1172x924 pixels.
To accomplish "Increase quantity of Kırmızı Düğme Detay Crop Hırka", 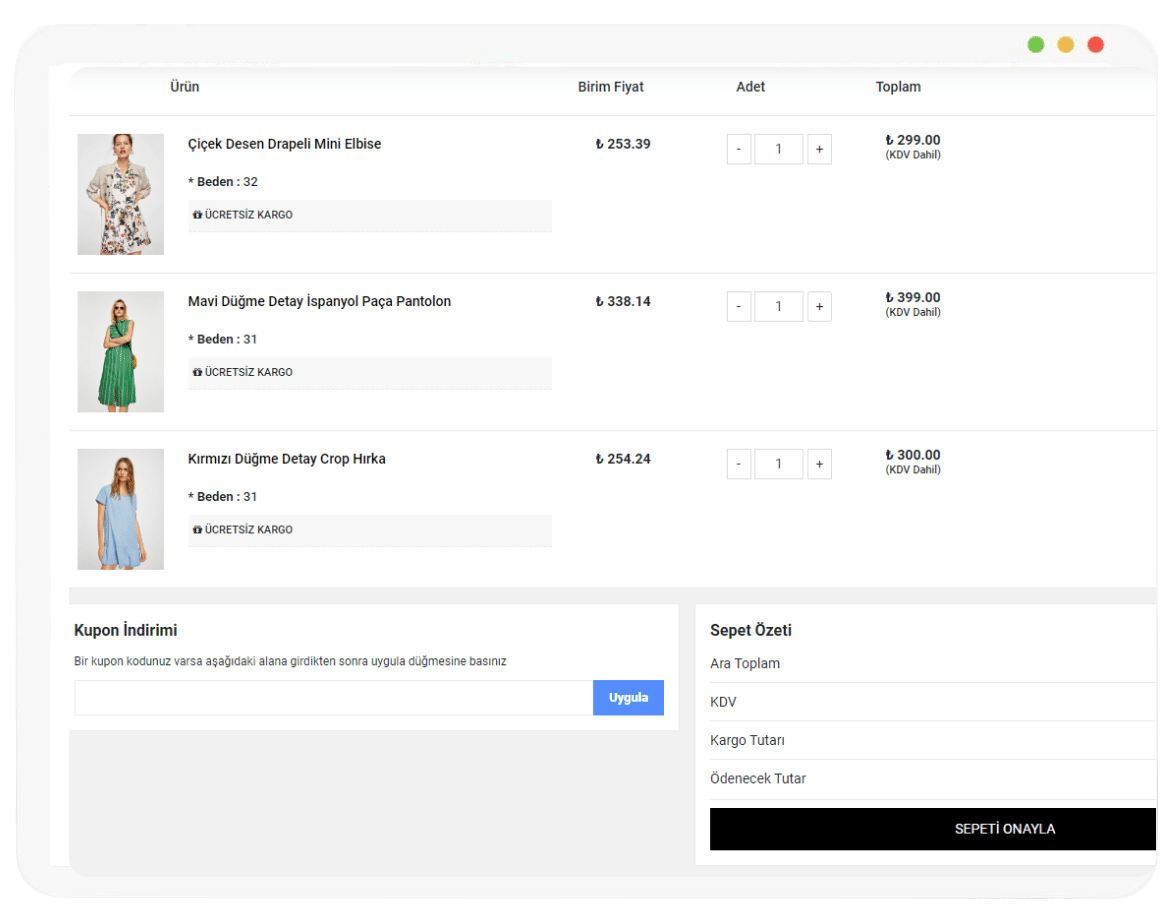I will (819, 464).
